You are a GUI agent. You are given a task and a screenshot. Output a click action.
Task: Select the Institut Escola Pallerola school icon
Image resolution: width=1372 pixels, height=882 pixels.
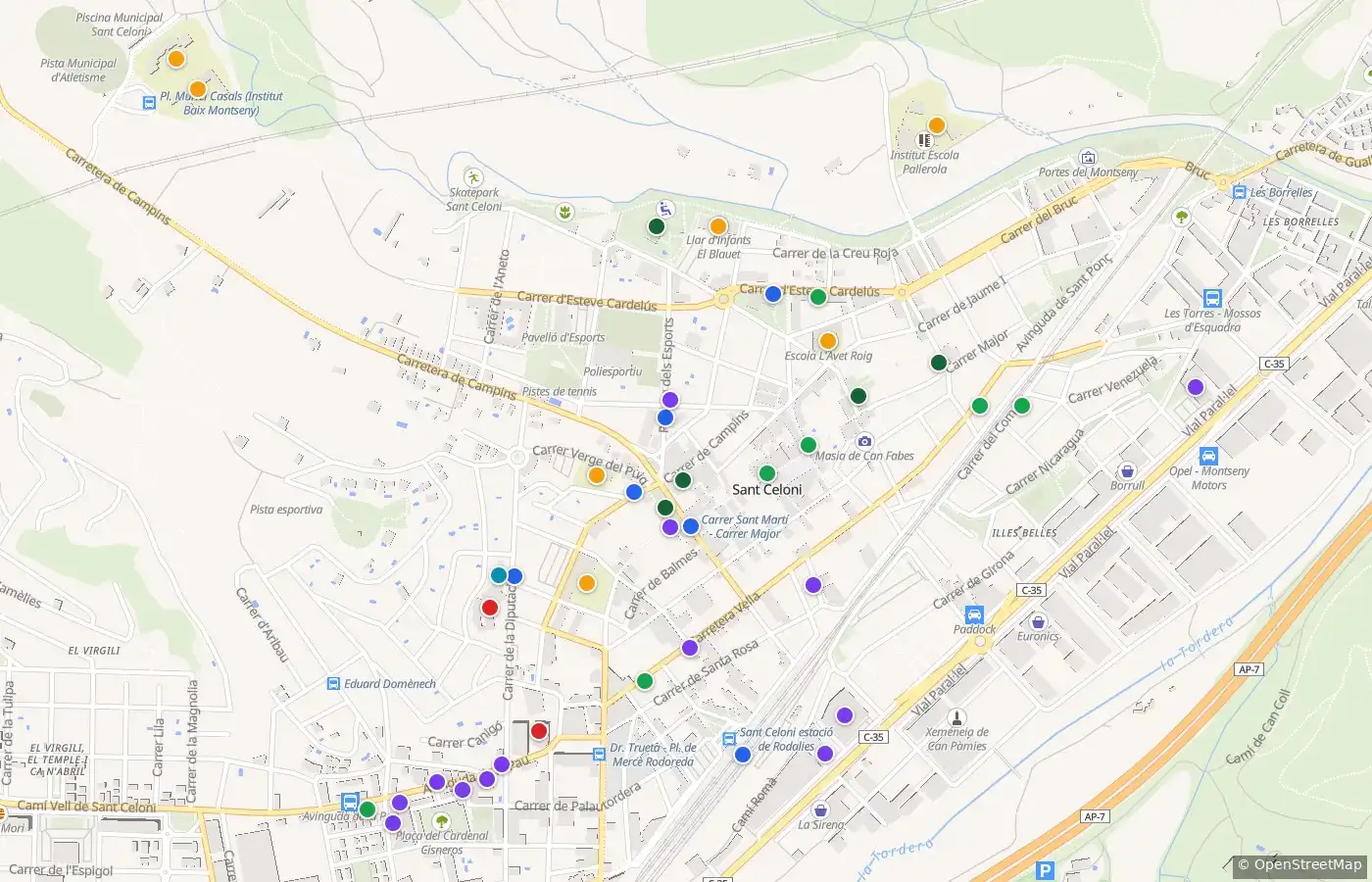coord(924,140)
